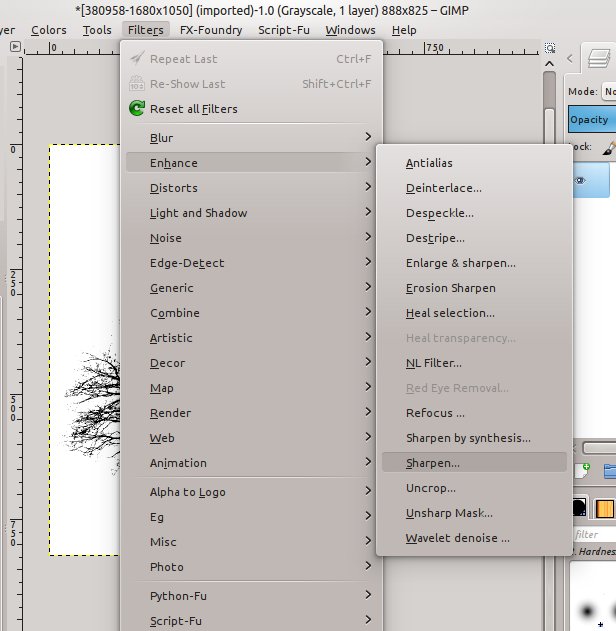Viewport: 616px width, 631px height.
Task: Expand the Misc submenu
Action: pyautogui.click(x=251, y=541)
